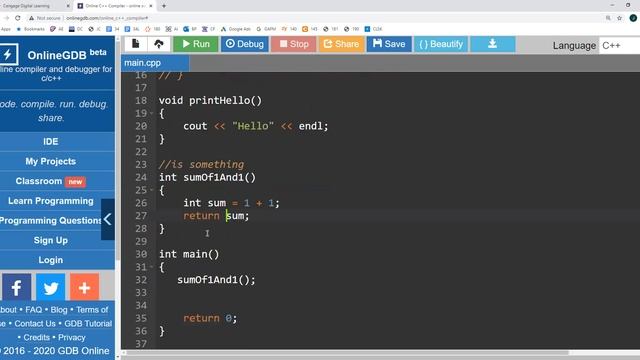The height and width of the screenshot is (360, 640).
Task: Click the line number 27 in gutter
Action: coord(141,216)
